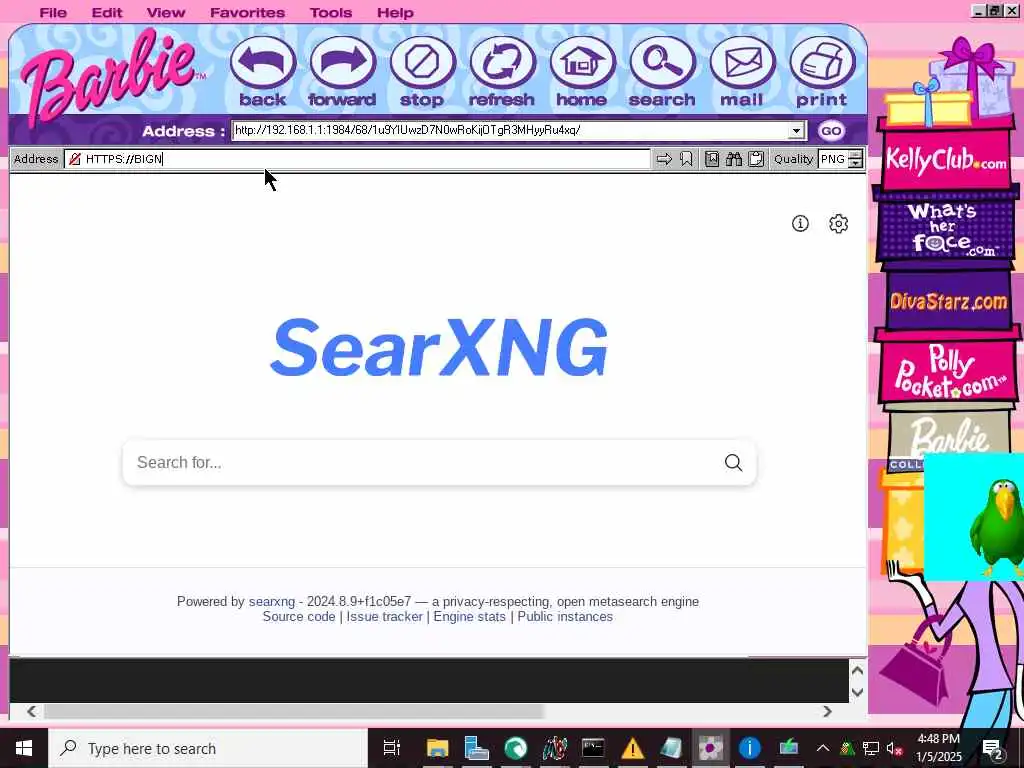Click the horizontal scrollbar right arrow
This screenshot has height=768, width=1024.
pyautogui.click(x=827, y=711)
